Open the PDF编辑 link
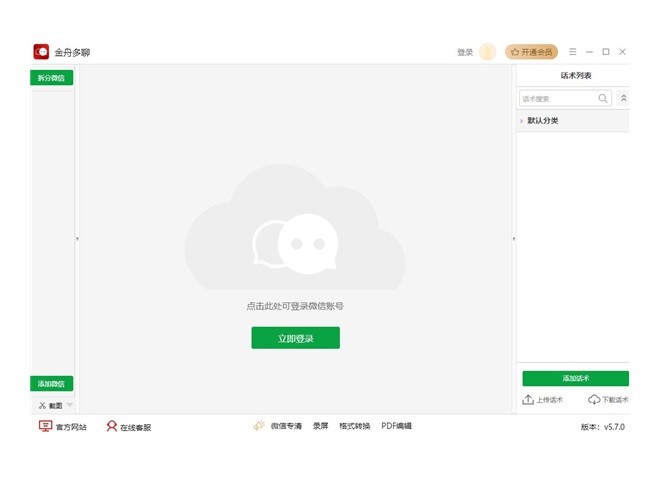Viewport: 668px width, 491px height. point(396,426)
